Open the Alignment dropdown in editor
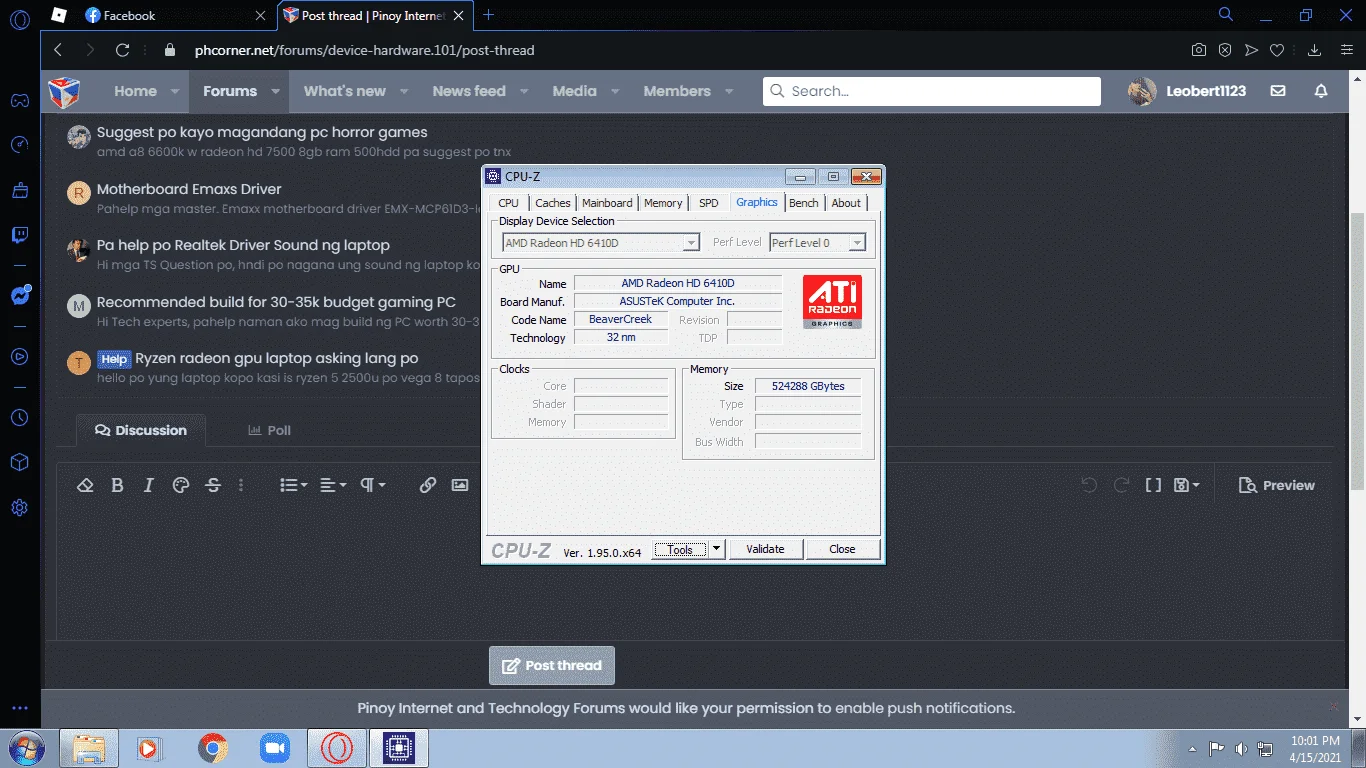The height and width of the screenshot is (768, 1366). 333,485
